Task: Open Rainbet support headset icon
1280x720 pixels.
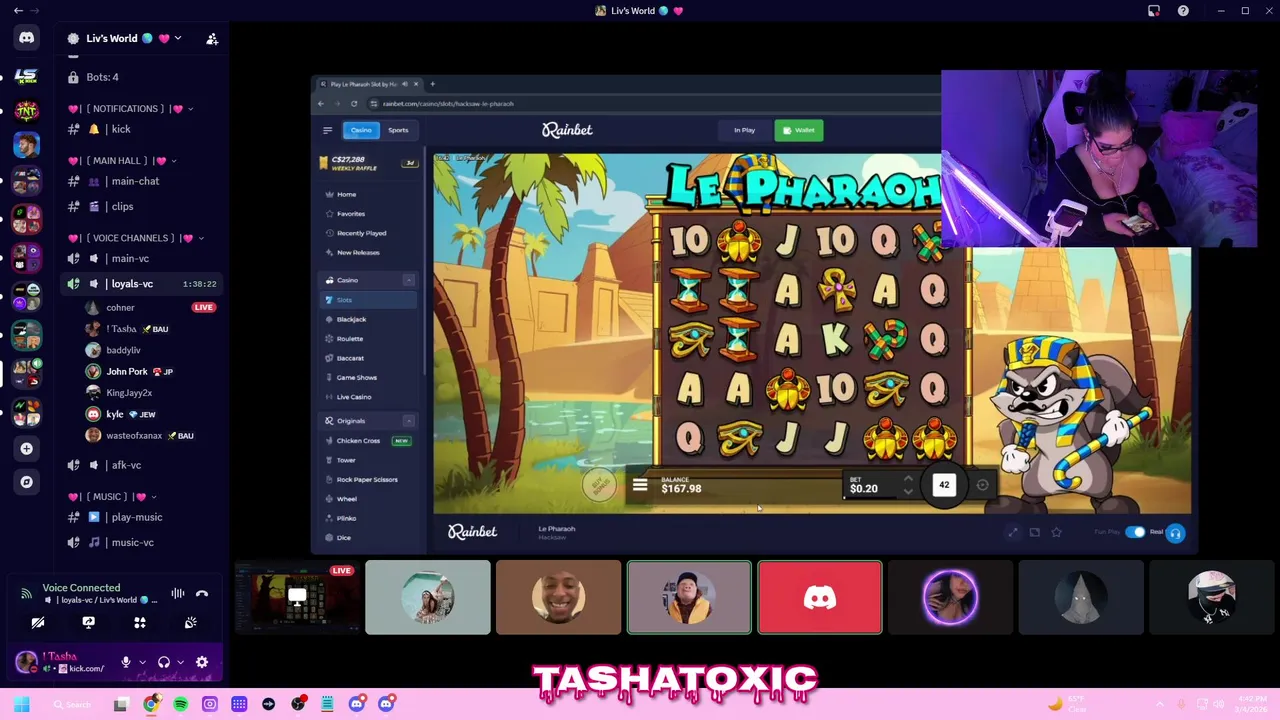Action: [1175, 533]
